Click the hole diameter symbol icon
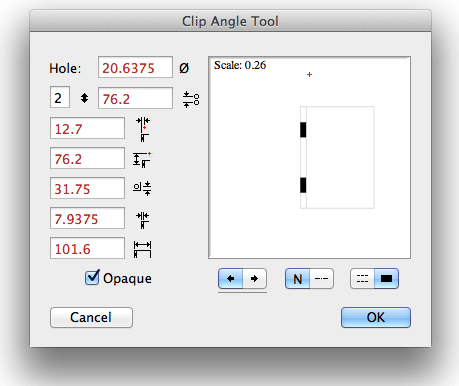The width and height of the screenshot is (459, 386). (184, 68)
